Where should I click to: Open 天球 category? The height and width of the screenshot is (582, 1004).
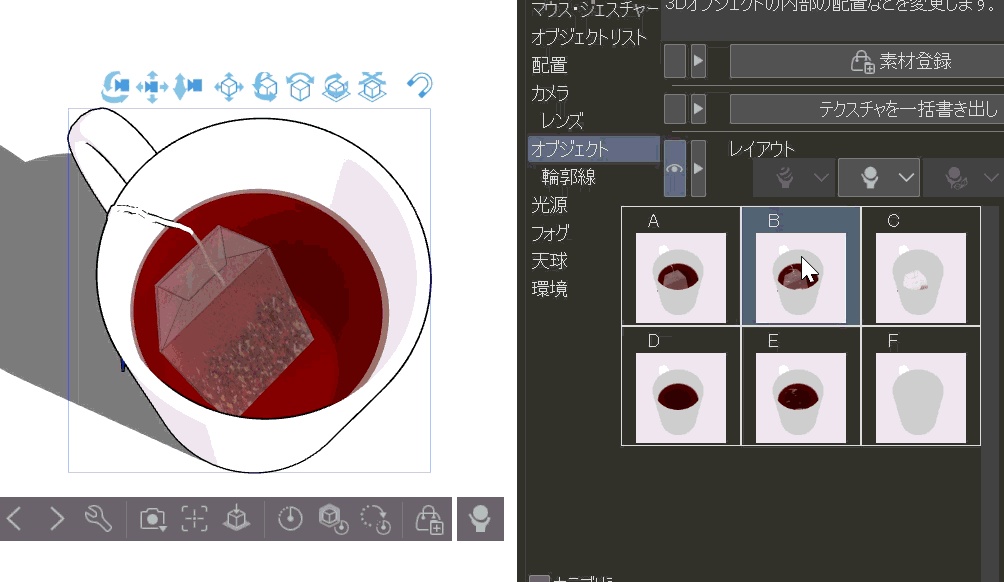549,261
